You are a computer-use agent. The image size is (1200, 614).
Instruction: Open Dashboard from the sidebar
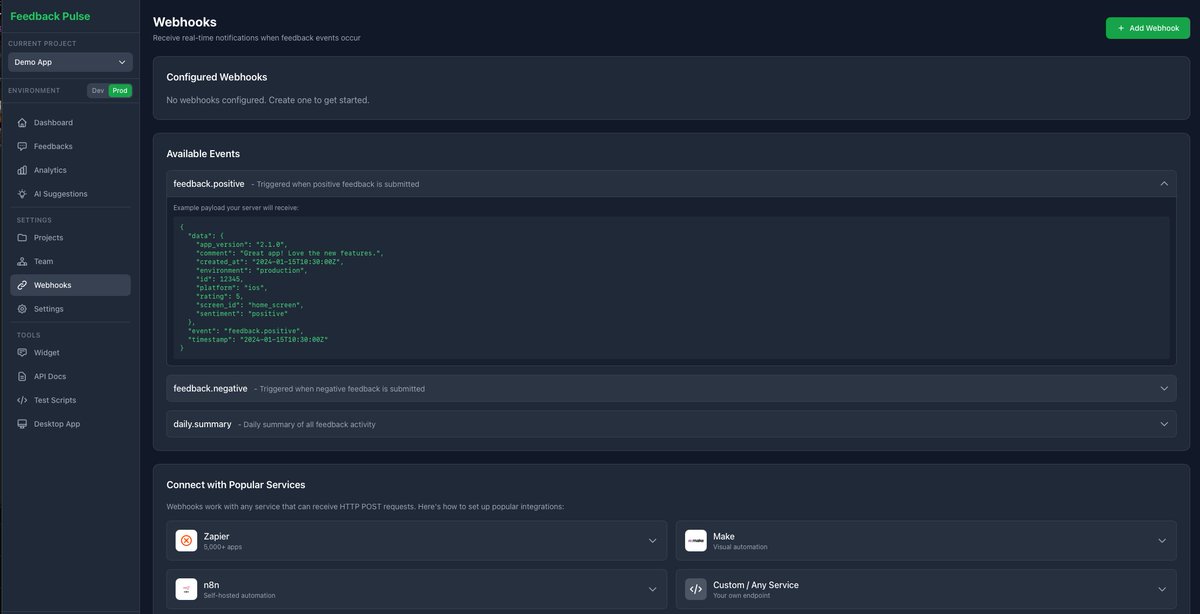coord(70,123)
